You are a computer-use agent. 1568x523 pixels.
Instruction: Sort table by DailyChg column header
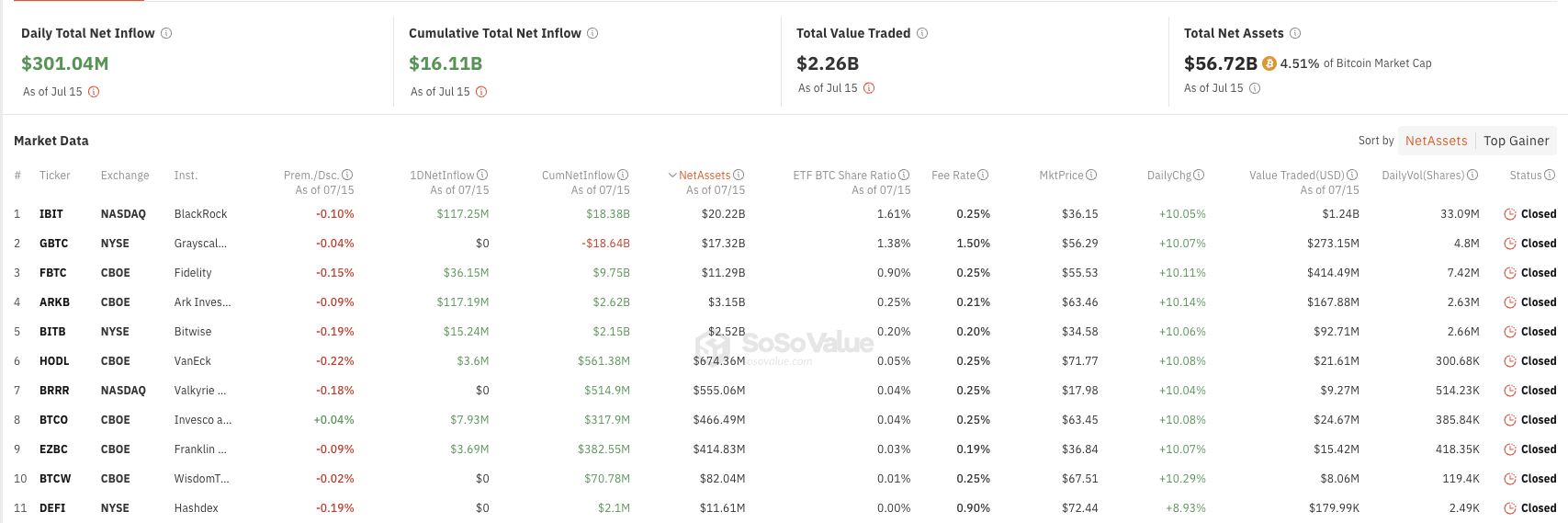[1168, 175]
